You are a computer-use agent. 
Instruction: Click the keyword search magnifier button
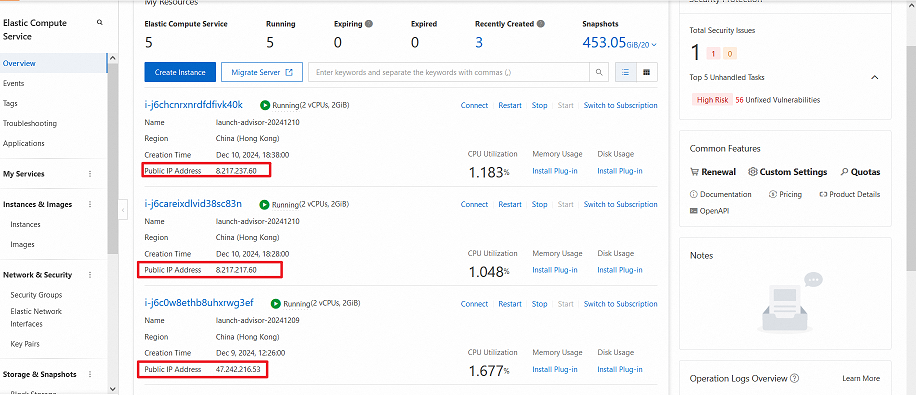(599, 72)
